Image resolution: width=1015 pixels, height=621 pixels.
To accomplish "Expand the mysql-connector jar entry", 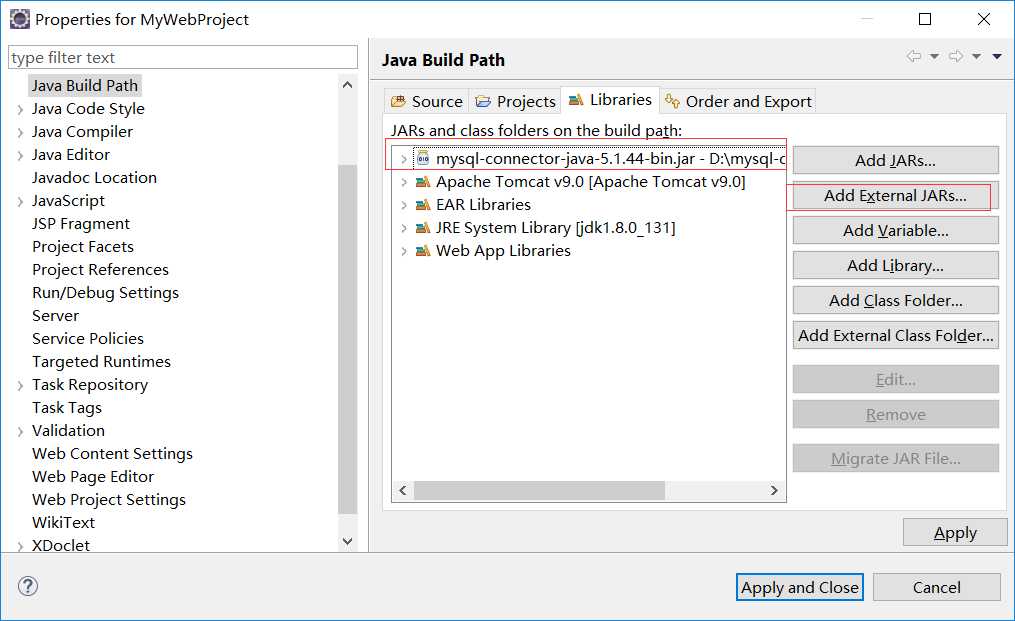I will tap(404, 159).
